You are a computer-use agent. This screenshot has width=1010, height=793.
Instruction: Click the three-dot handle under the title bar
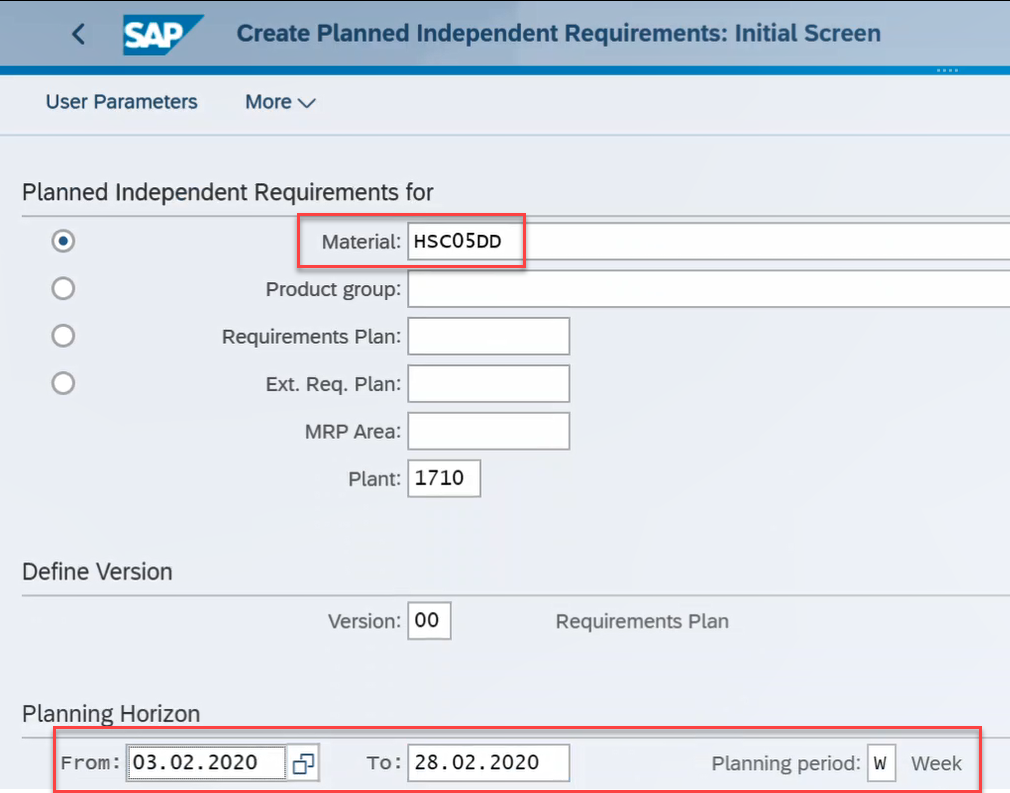point(946,71)
